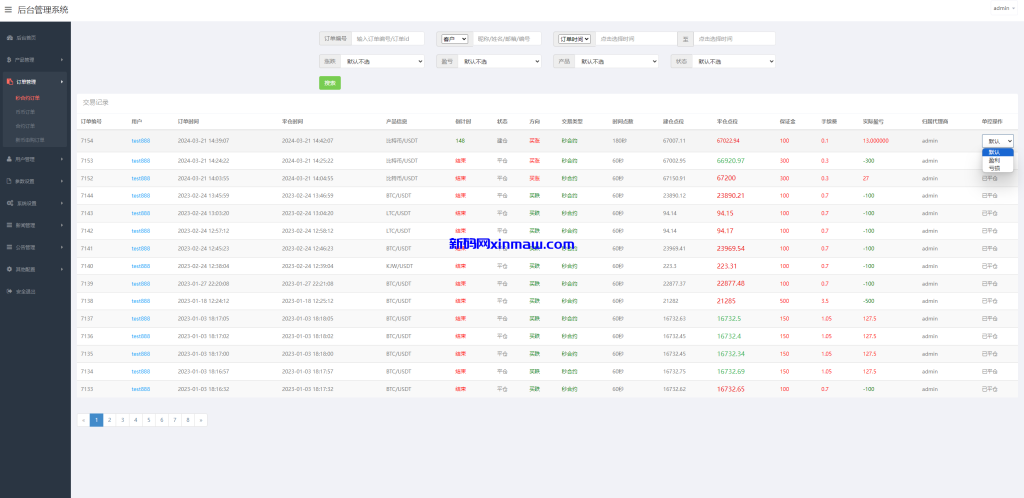Open the admin account menu at top right
The height and width of the screenshot is (498, 1024).
(x=1002, y=8)
